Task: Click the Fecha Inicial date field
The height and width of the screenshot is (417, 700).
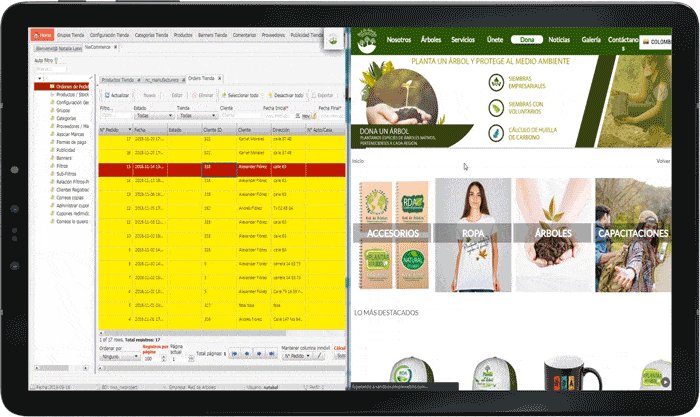Action: tap(276, 115)
